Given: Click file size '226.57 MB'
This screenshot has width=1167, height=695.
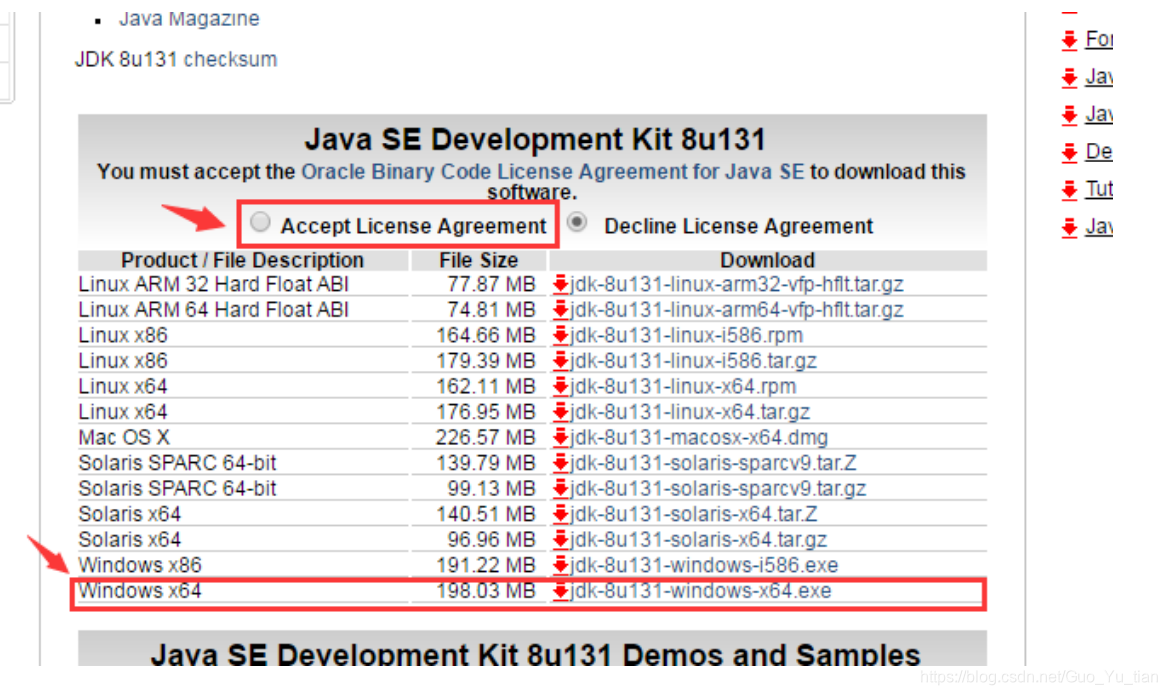Looking at the screenshot, I should tap(486, 437).
